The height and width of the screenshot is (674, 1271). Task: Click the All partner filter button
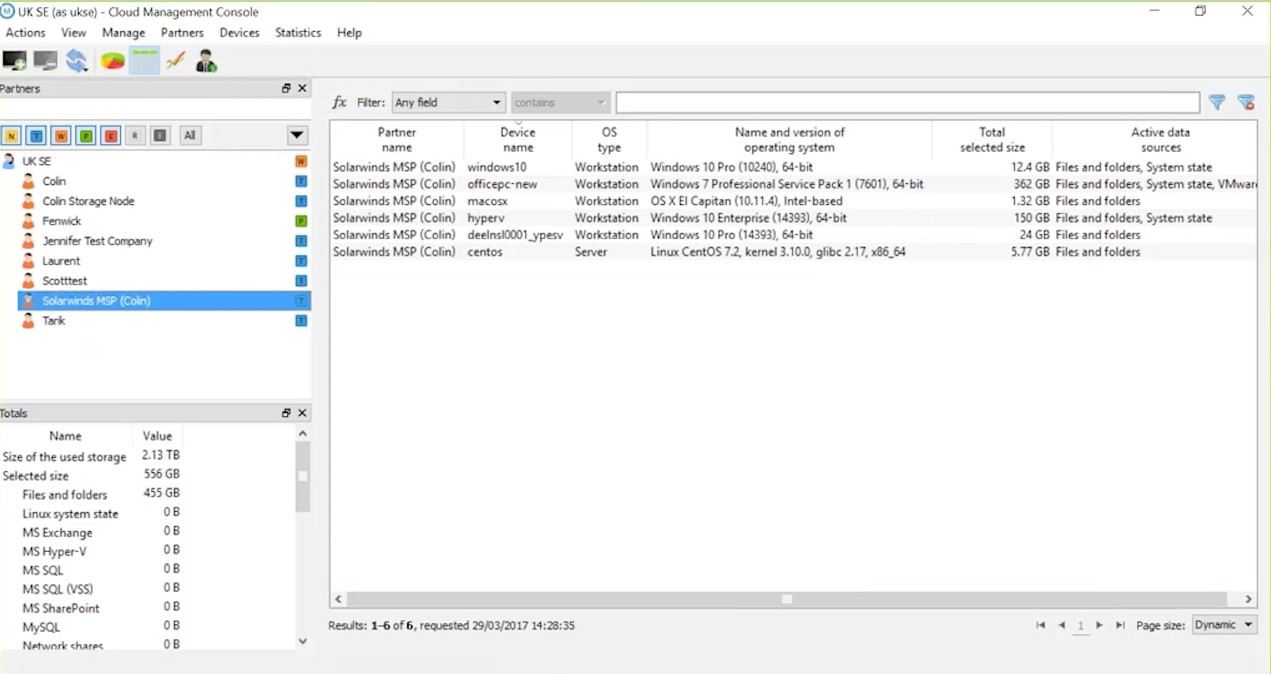click(x=190, y=135)
